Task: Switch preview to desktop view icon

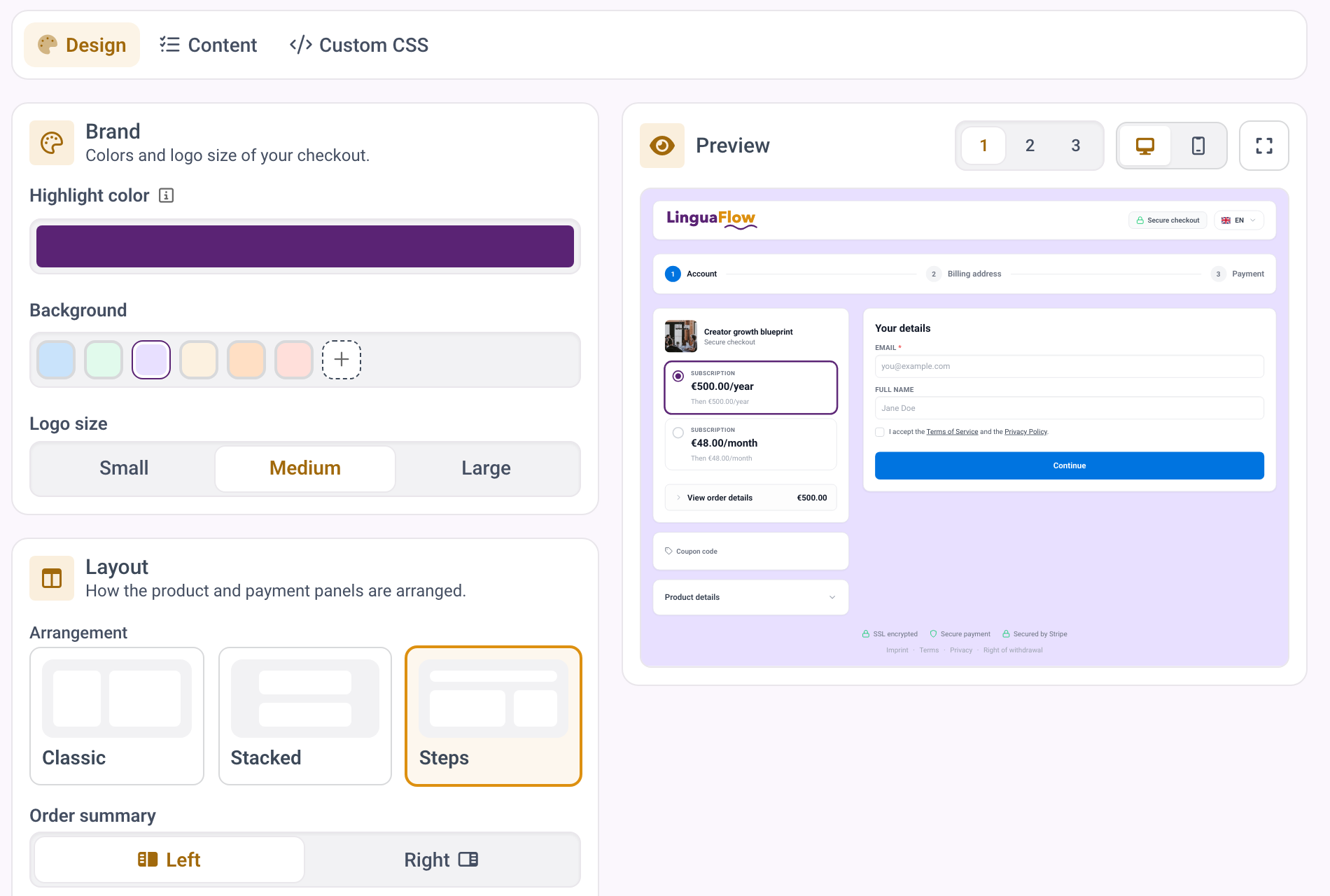Action: (1144, 146)
